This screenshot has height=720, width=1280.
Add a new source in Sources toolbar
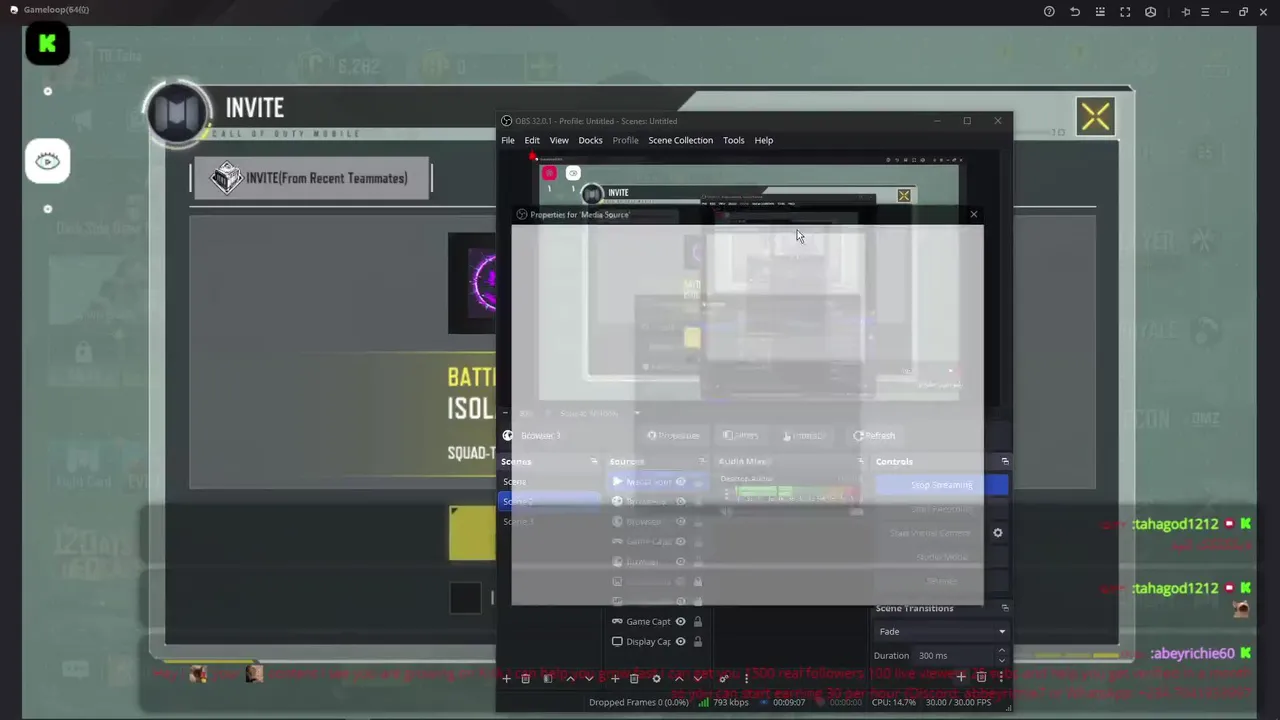(615, 678)
